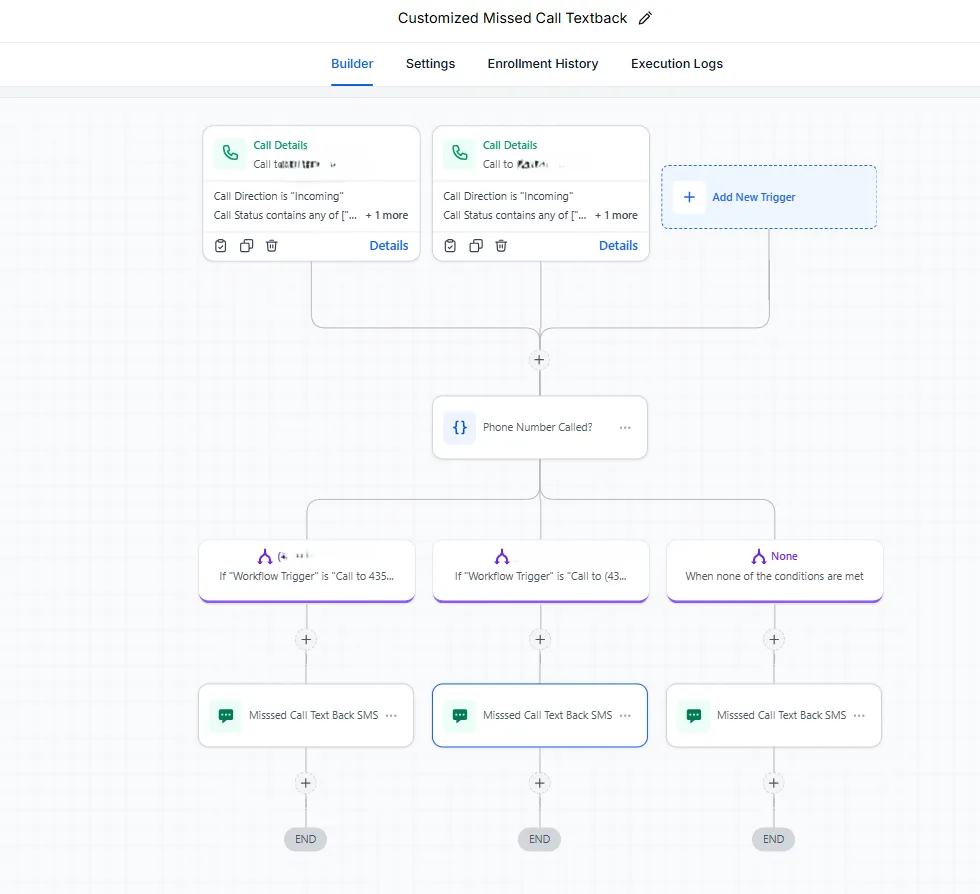
Task: Add step under None branch condition
Action: (774, 640)
